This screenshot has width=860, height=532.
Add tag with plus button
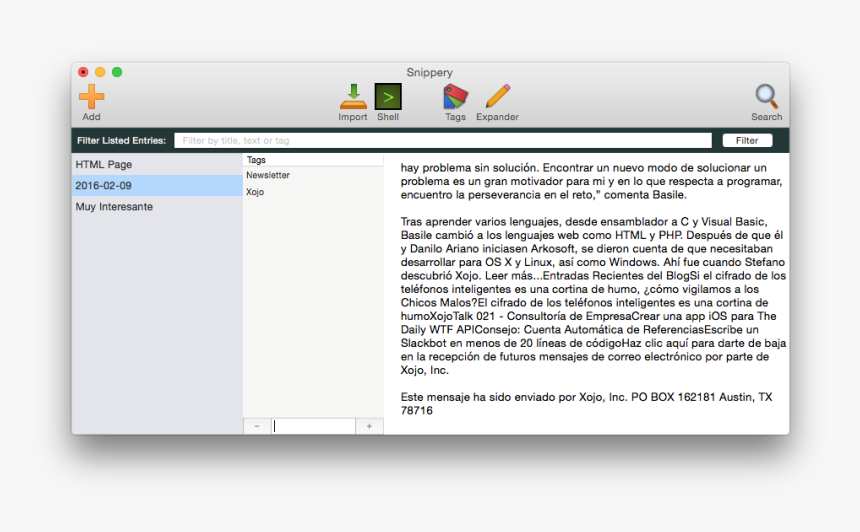click(369, 426)
